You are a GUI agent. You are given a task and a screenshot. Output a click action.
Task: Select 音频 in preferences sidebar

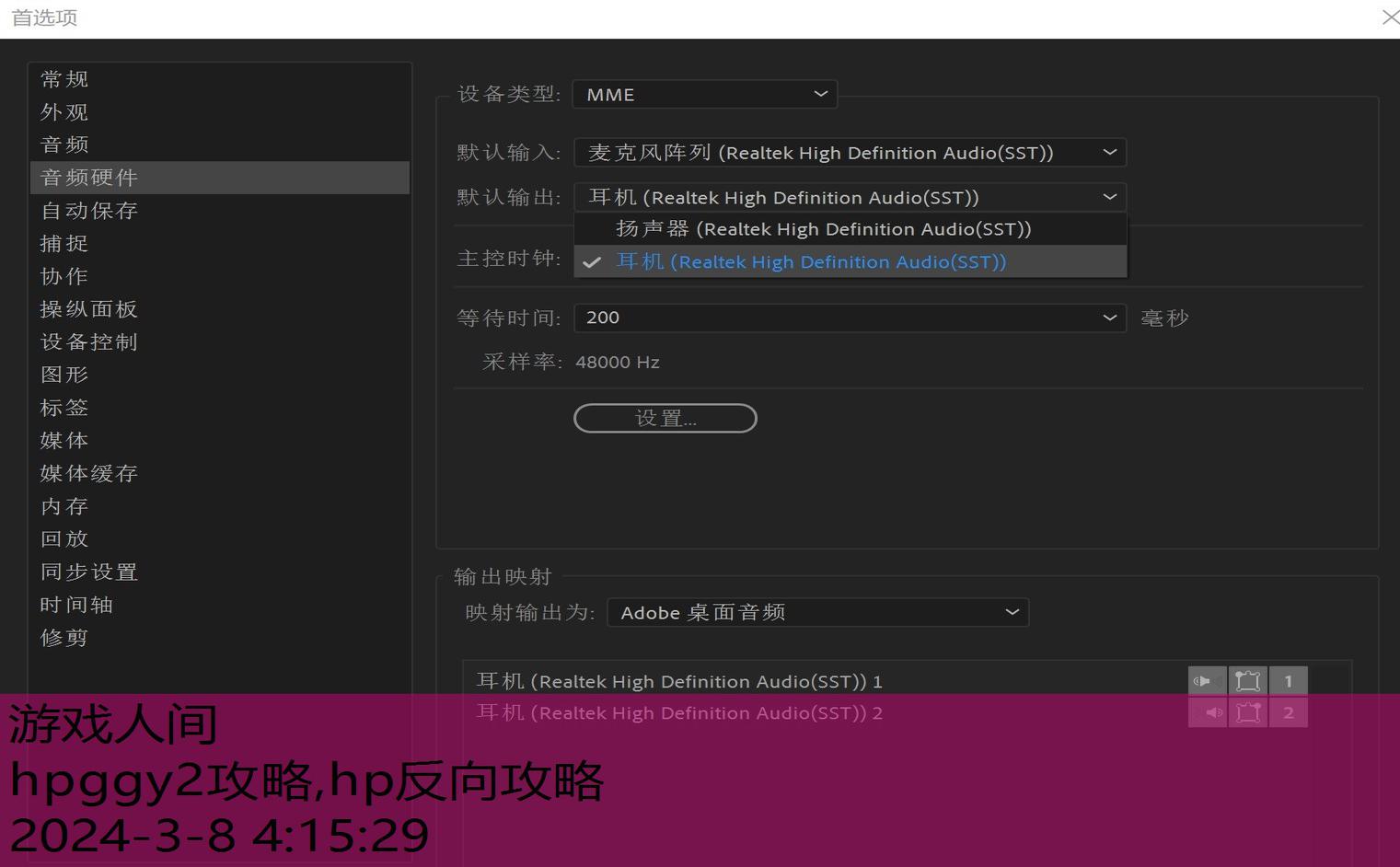click(x=220, y=144)
